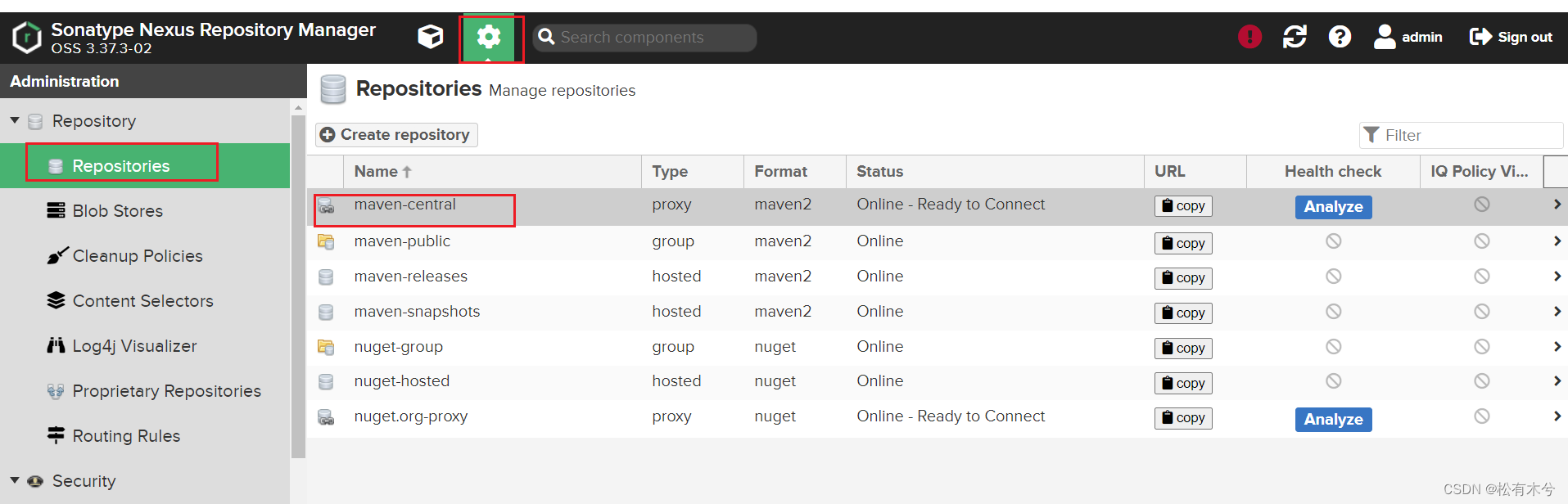Click the sidebar vertical scrollbar

click(x=298, y=286)
